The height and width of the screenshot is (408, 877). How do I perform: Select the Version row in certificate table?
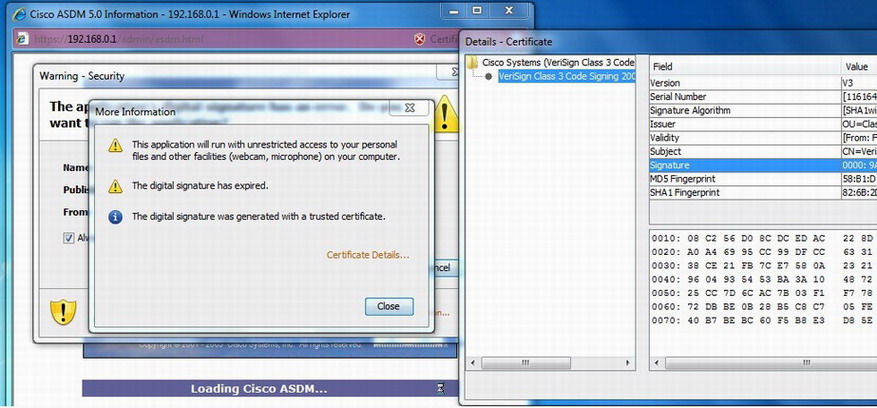763,83
